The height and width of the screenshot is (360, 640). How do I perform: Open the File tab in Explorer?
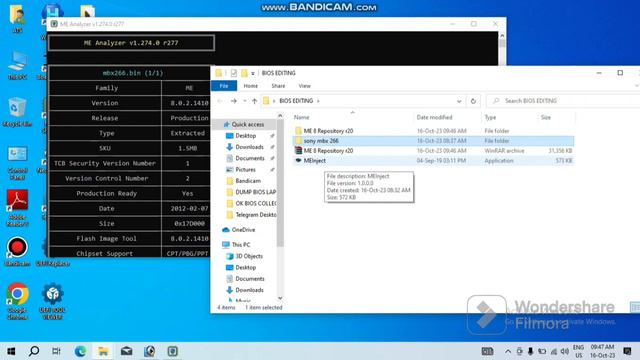pos(224,86)
